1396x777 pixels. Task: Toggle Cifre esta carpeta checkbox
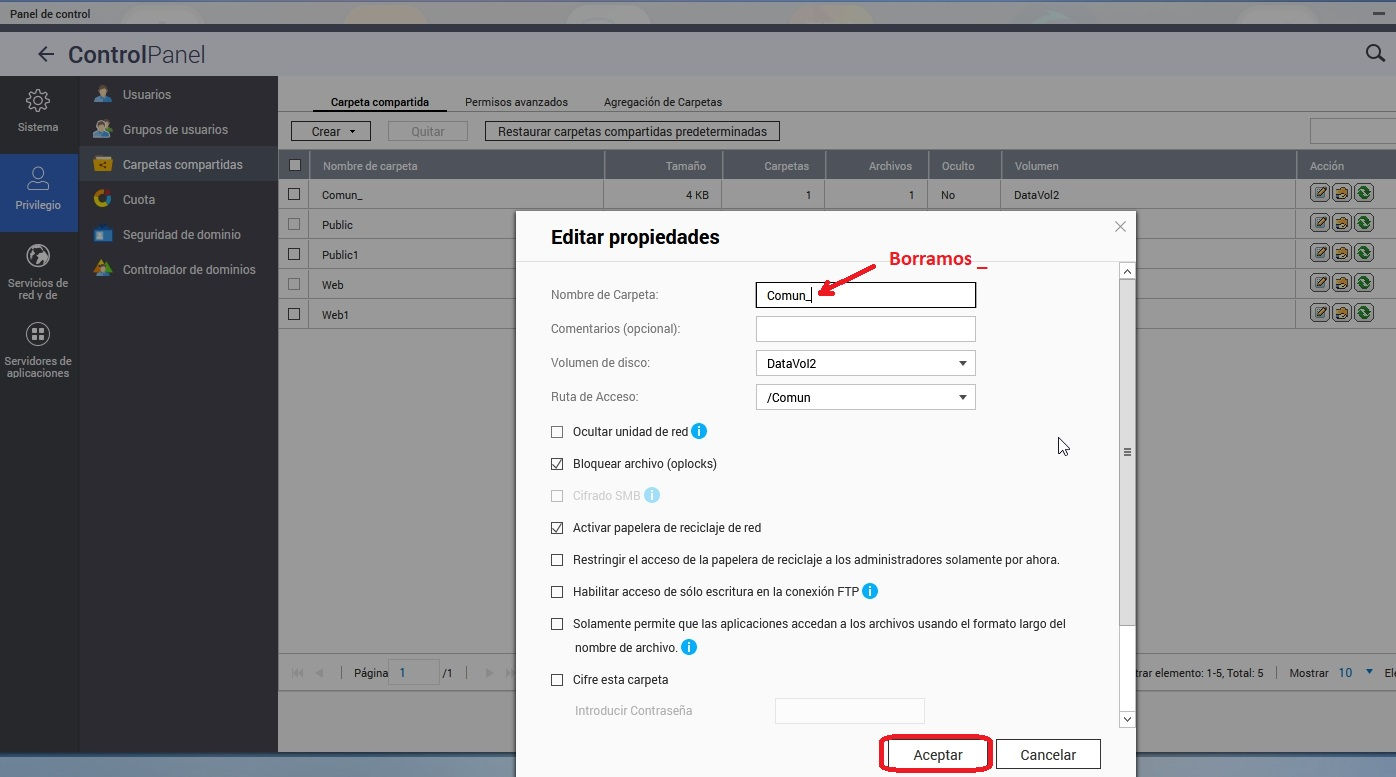(557, 680)
